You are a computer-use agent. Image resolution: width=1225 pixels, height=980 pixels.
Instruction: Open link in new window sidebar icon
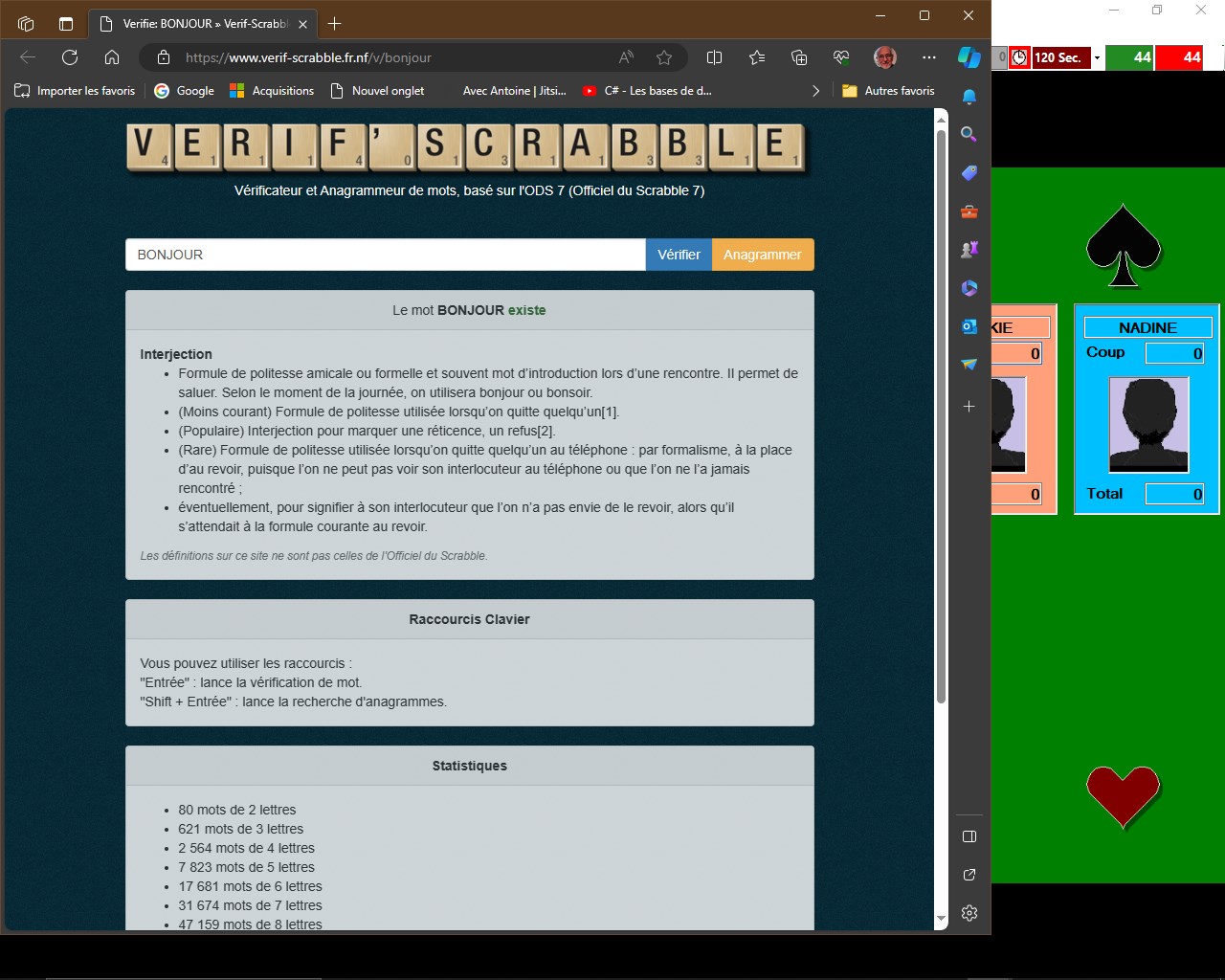(x=969, y=875)
